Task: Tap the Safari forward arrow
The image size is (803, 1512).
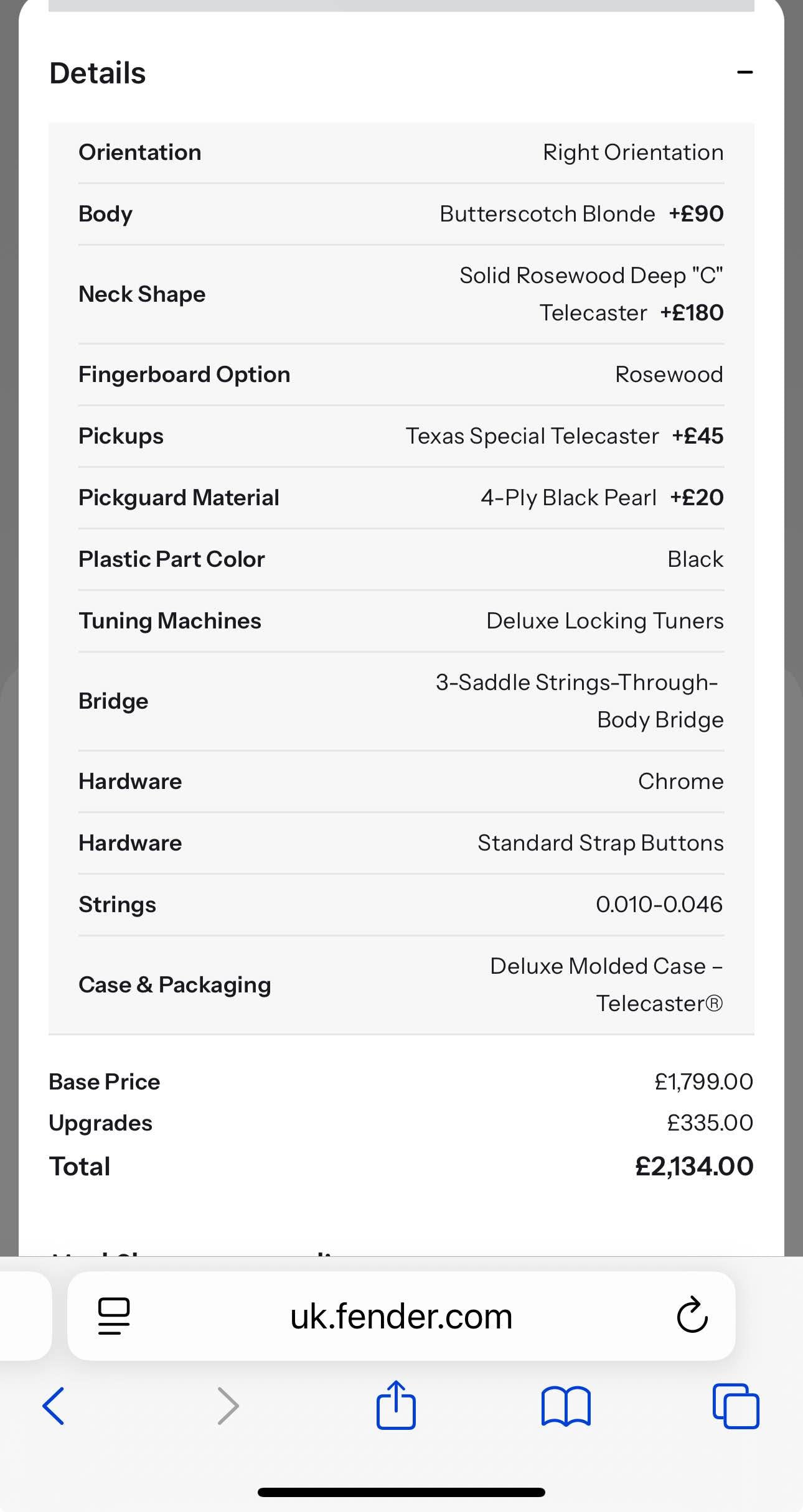Action: pos(228,1406)
